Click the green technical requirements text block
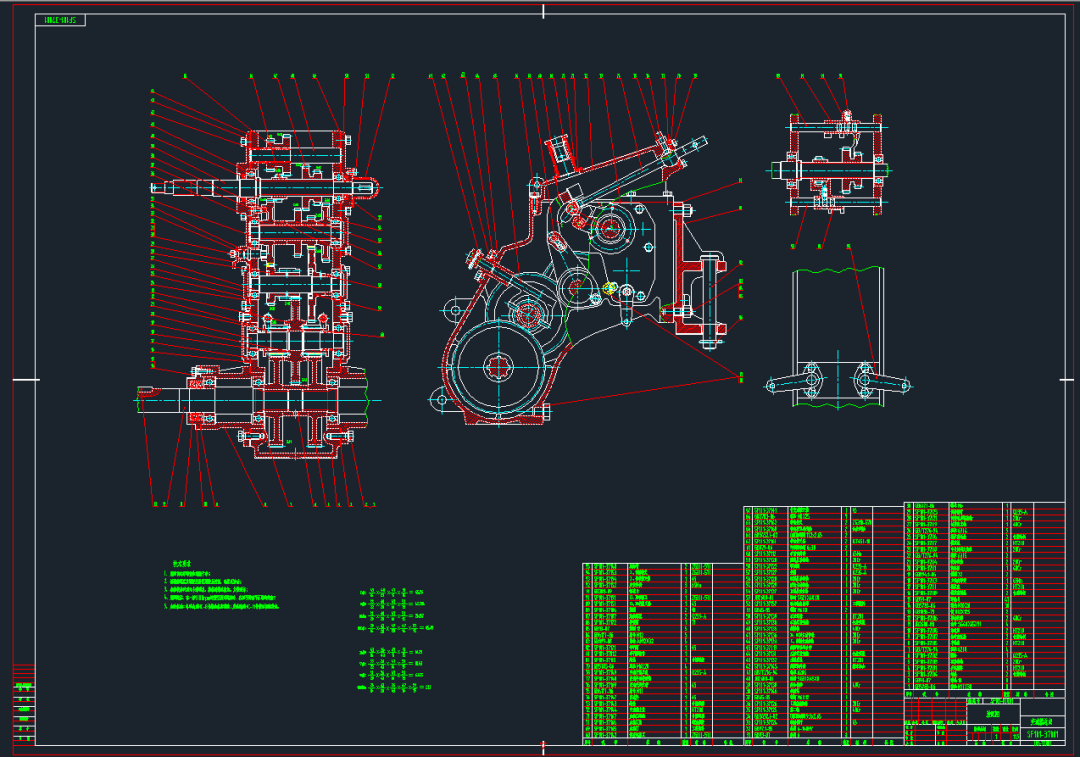The image size is (1080, 757). (x=221, y=586)
